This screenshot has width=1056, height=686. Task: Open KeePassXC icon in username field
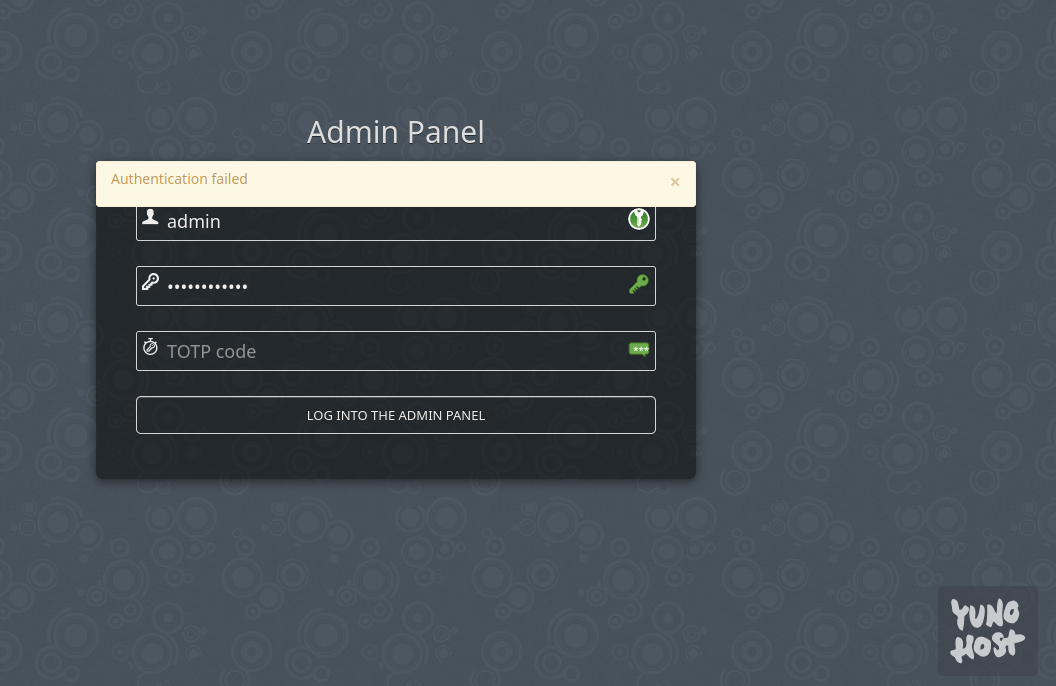[x=638, y=219]
